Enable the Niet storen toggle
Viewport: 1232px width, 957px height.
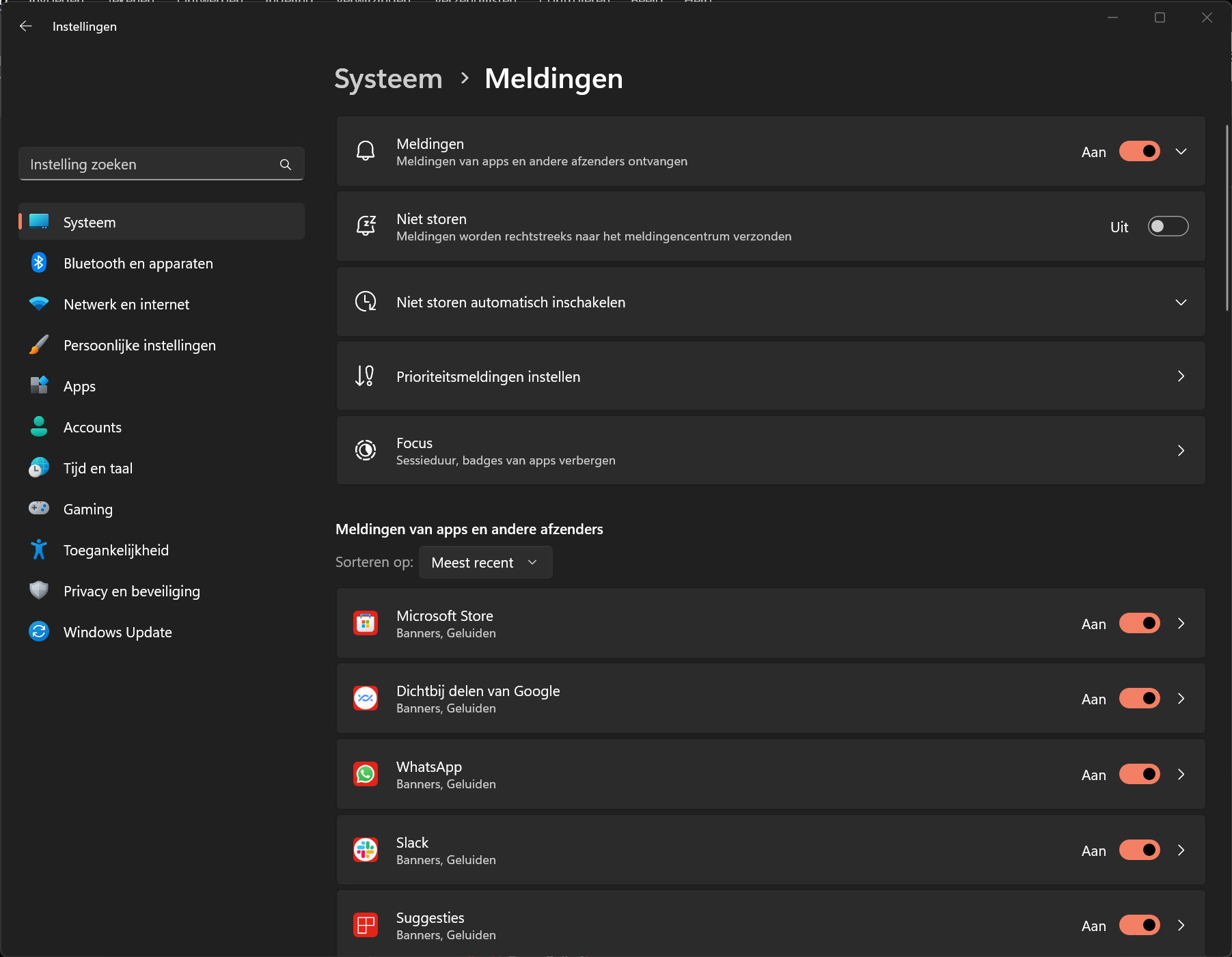(1168, 226)
